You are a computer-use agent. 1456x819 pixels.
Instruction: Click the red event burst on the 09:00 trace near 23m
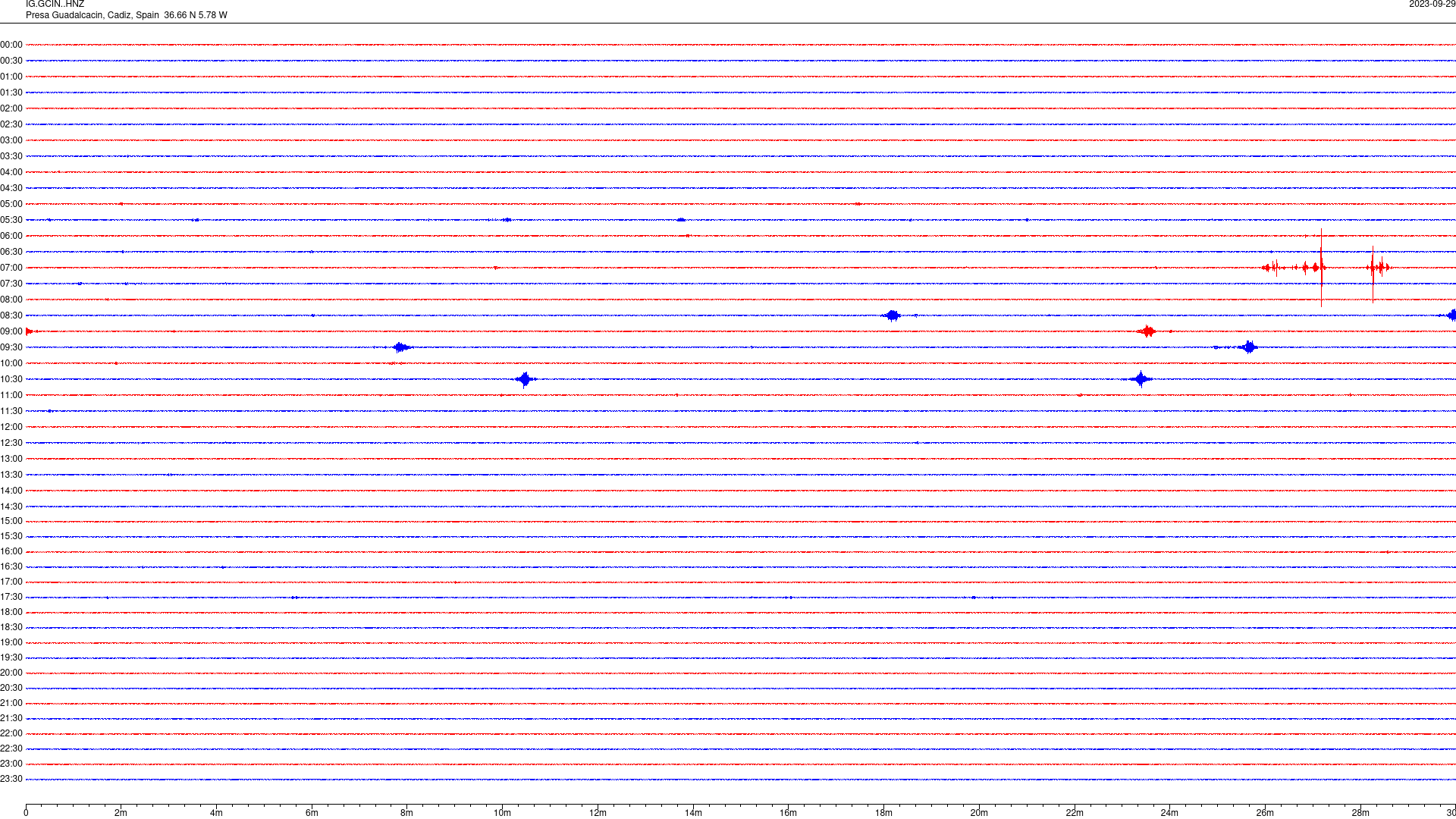[x=1147, y=331]
